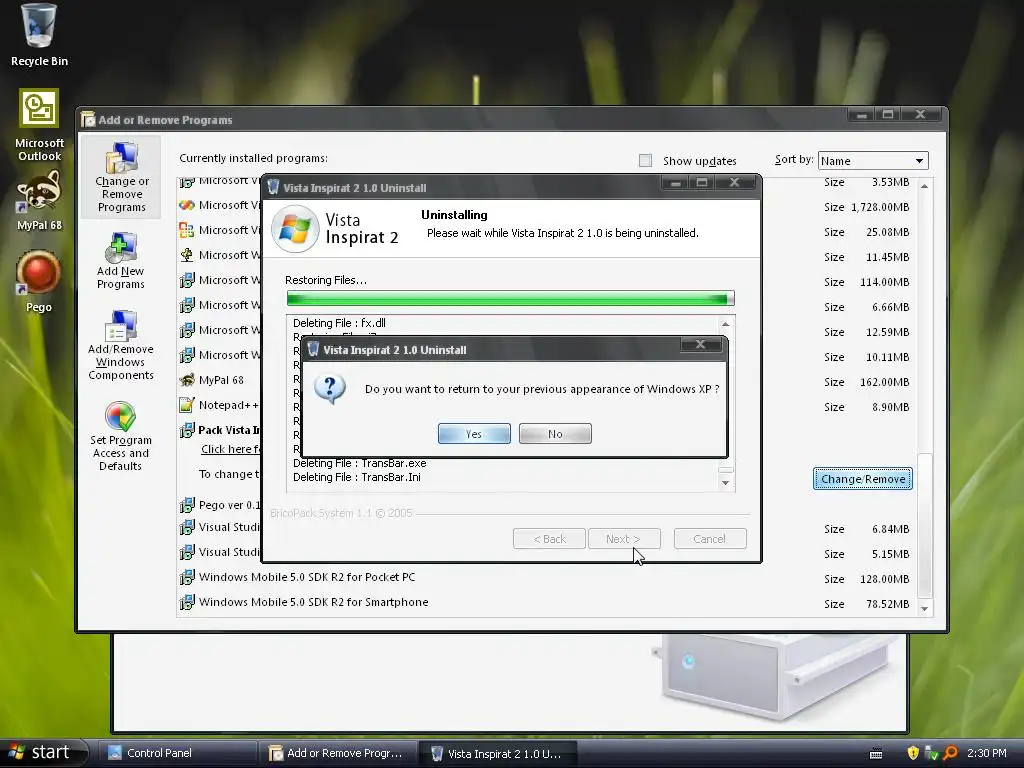Select the Pego ver entry in programs list

pyautogui.click(x=229, y=505)
